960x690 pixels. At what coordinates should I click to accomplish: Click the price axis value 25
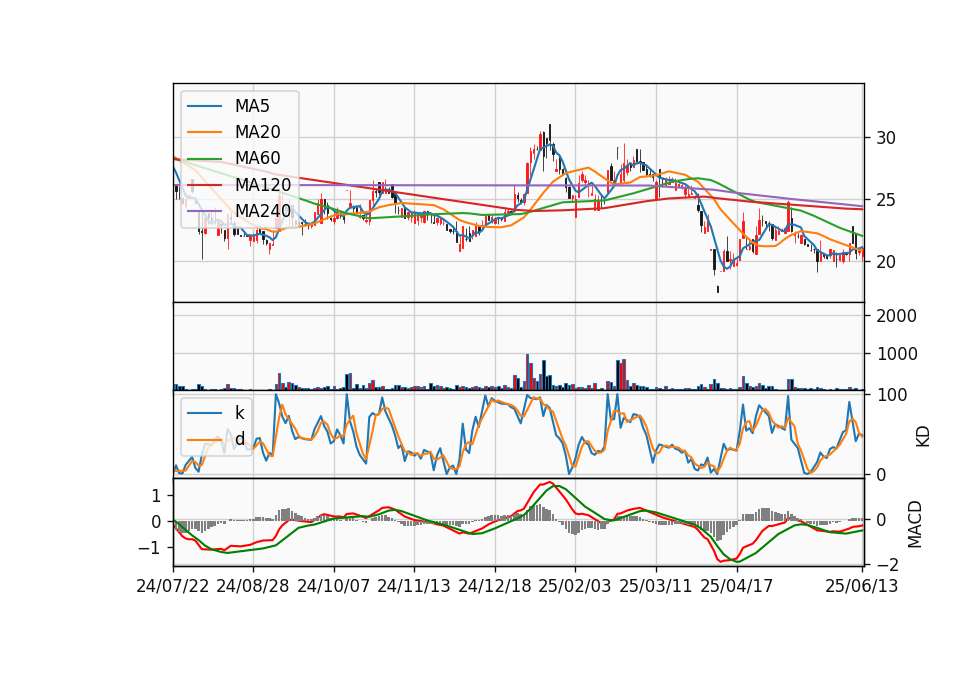point(886,200)
